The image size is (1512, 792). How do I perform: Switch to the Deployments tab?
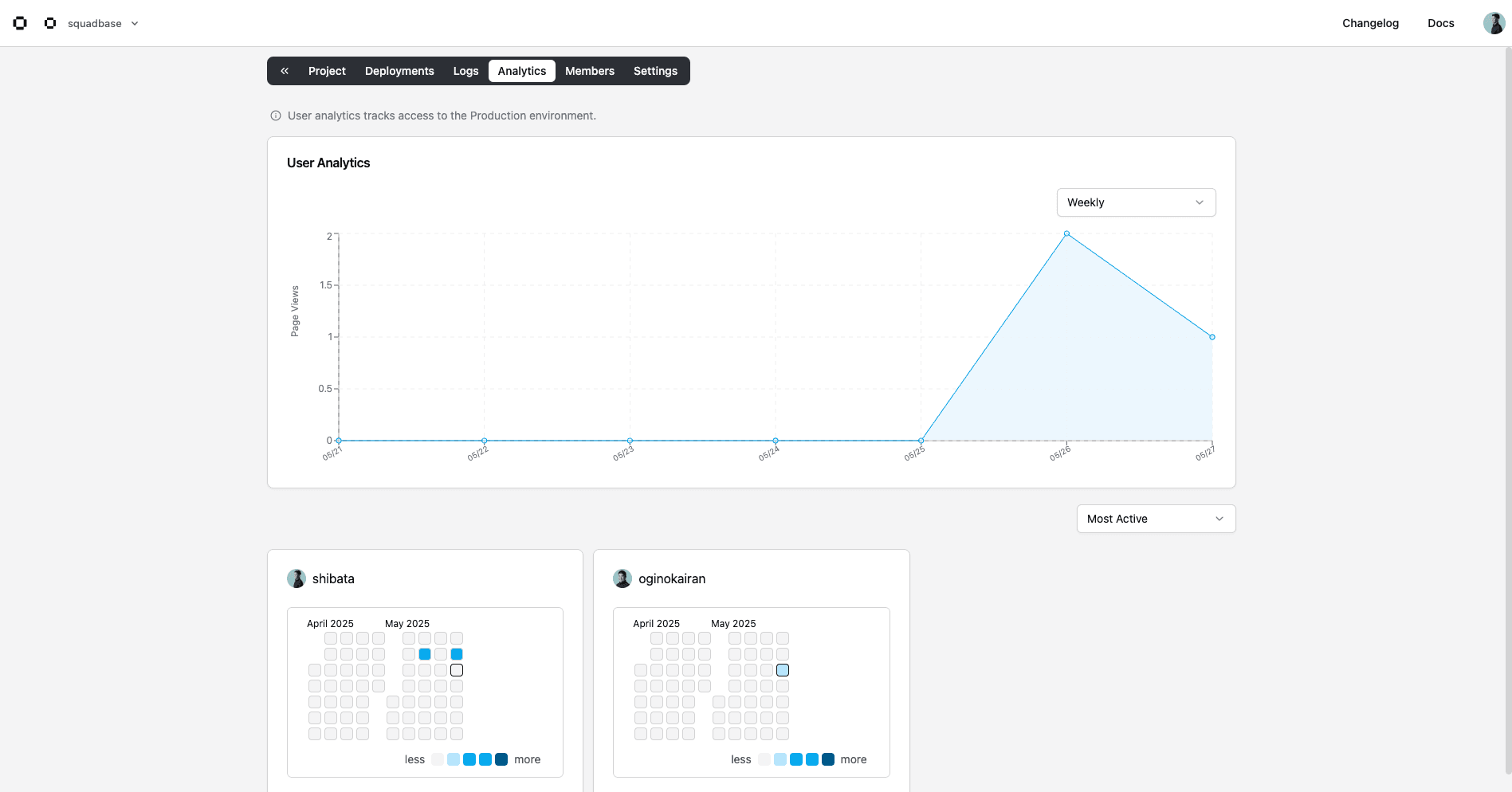click(x=399, y=70)
